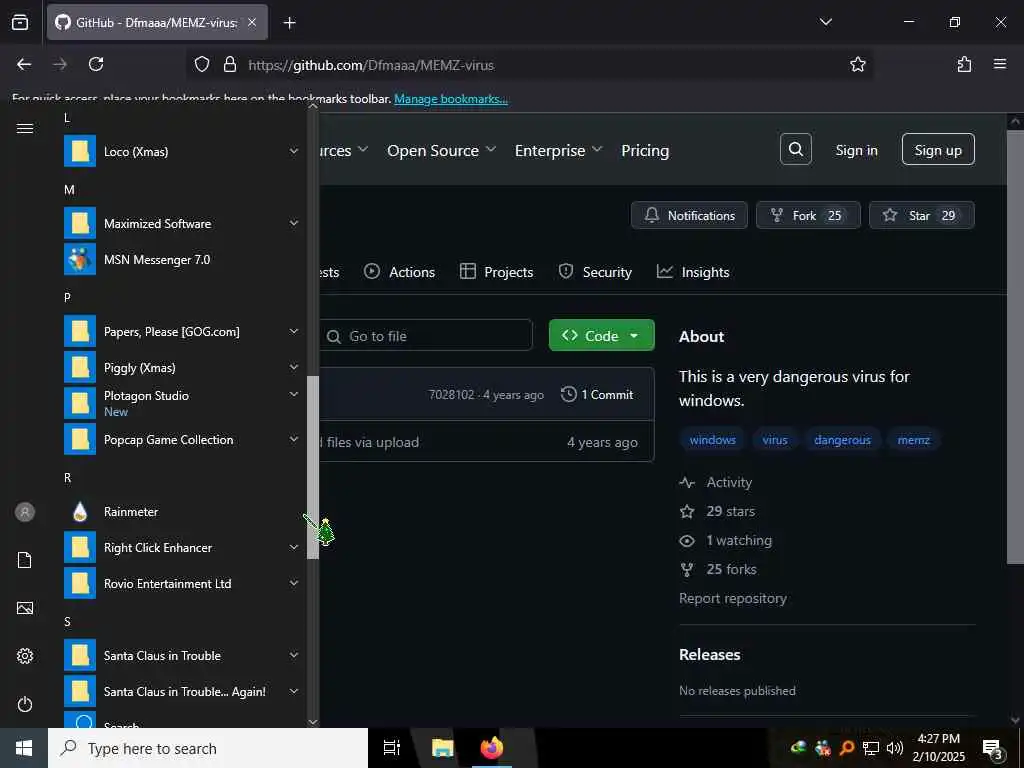Screen dimensions: 1024x768
Task: Expand the Popcap Game Collection folder
Action: (x=294, y=440)
